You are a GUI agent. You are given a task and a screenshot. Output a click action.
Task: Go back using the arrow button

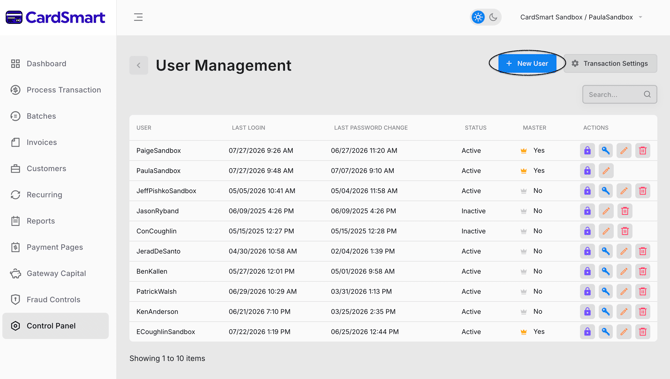(138, 65)
